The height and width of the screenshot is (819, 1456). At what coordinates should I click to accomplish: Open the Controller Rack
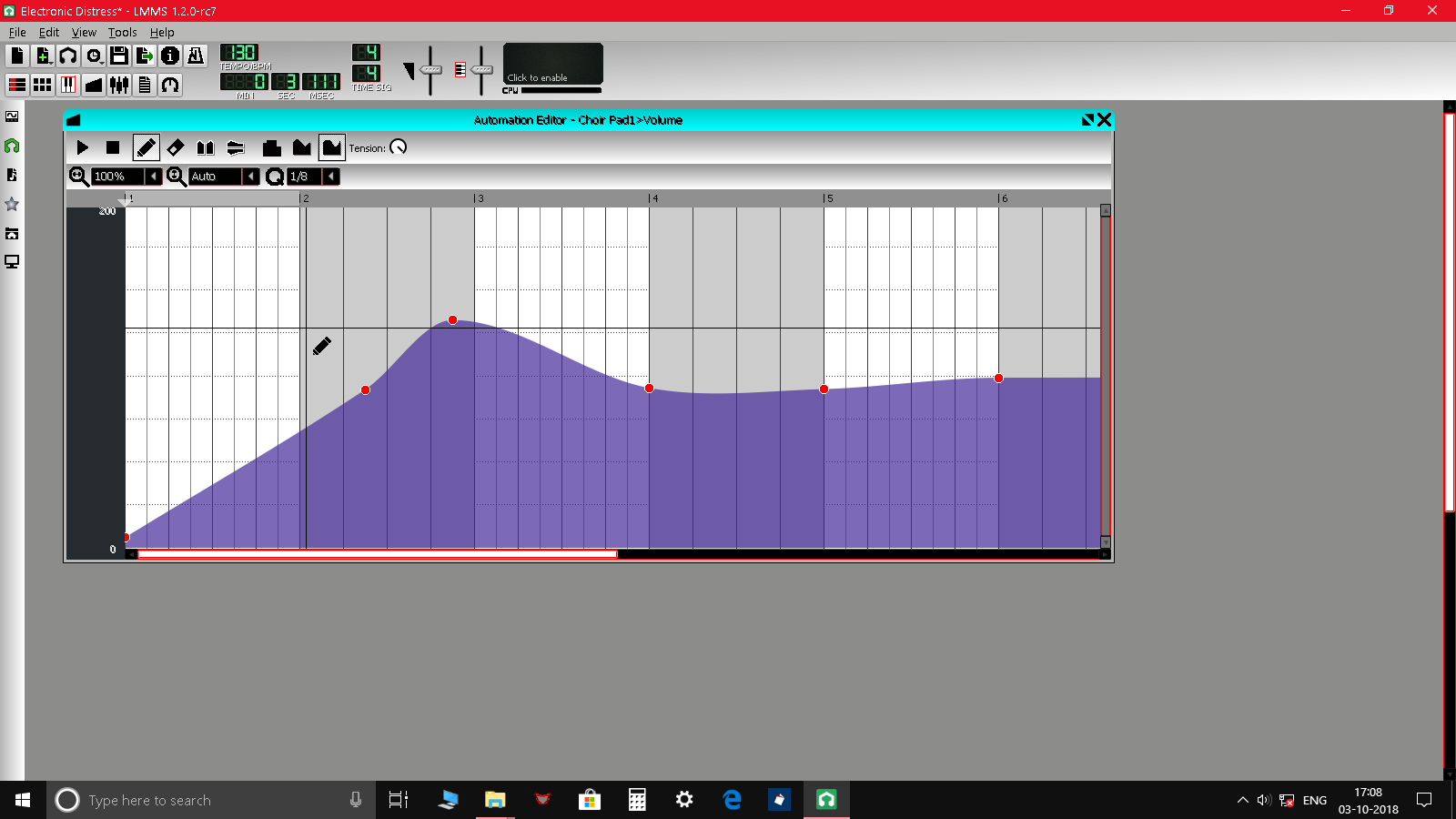pos(171,85)
